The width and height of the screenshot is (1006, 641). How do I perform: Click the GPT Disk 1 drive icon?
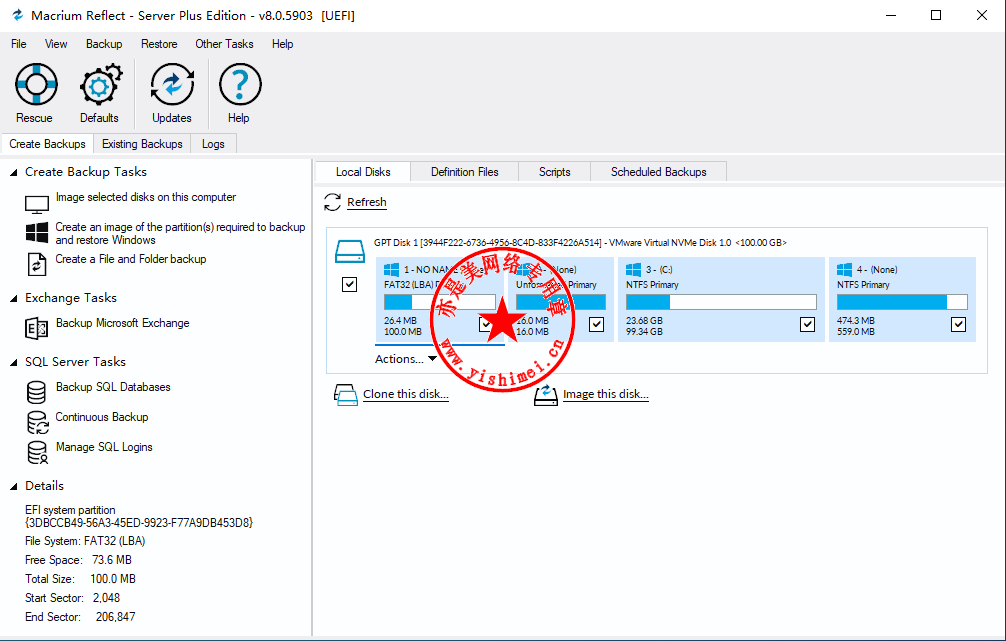pyautogui.click(x=350, y=251)
